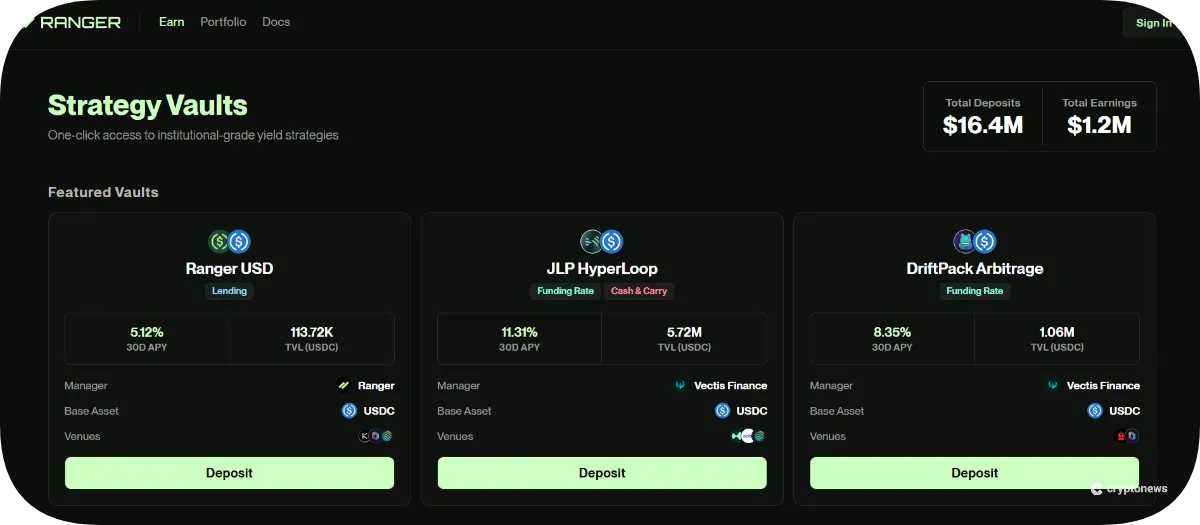Open the DriftPack Arbitrage vault title

click(974, 268)
